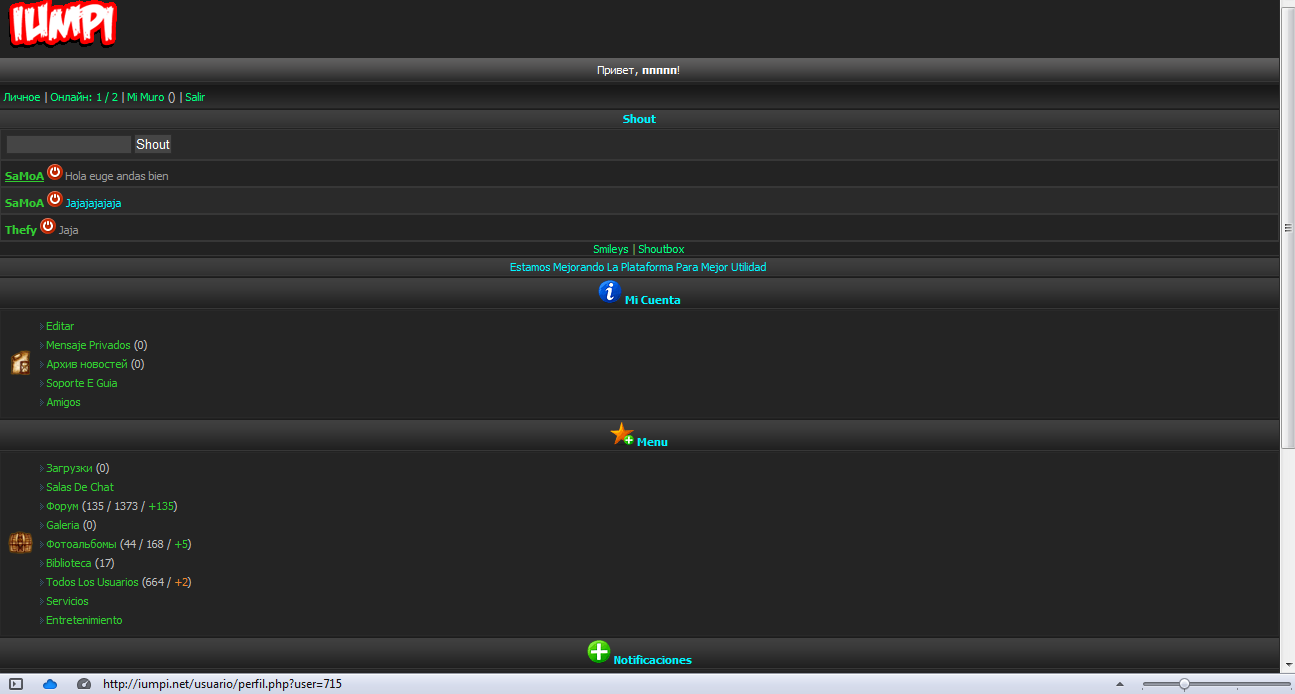Click the +5 new photo albums link

point(180,544)
